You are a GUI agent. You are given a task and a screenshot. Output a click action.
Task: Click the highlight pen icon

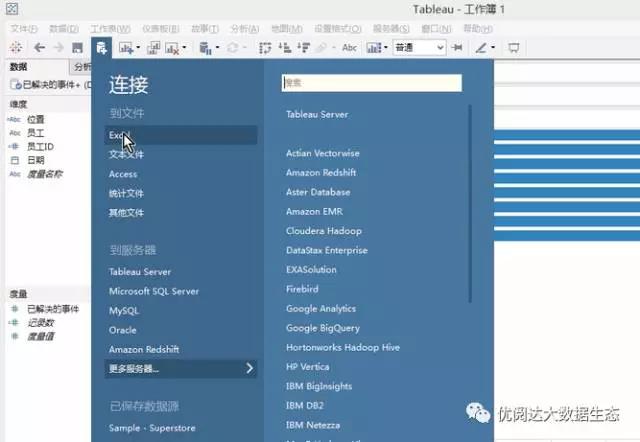(x=481, y=48)
